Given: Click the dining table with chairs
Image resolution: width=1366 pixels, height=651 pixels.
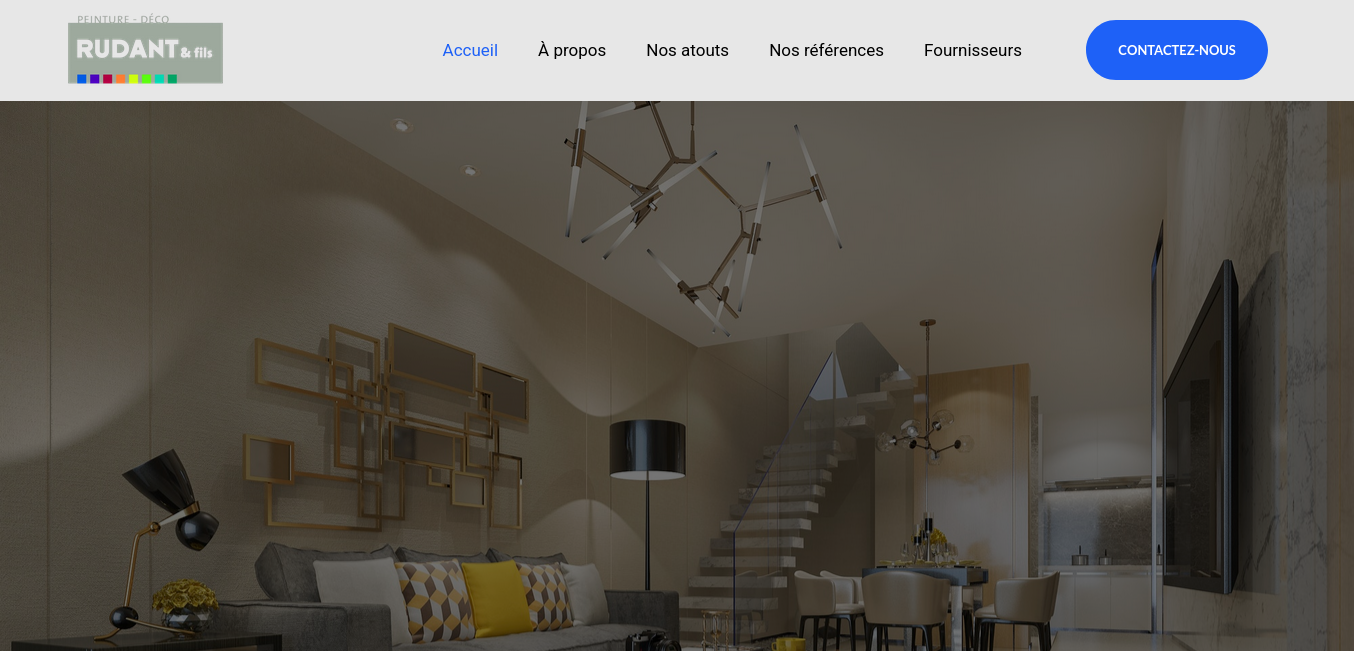Looking at the screenshot, I should [x=920, y=600].
